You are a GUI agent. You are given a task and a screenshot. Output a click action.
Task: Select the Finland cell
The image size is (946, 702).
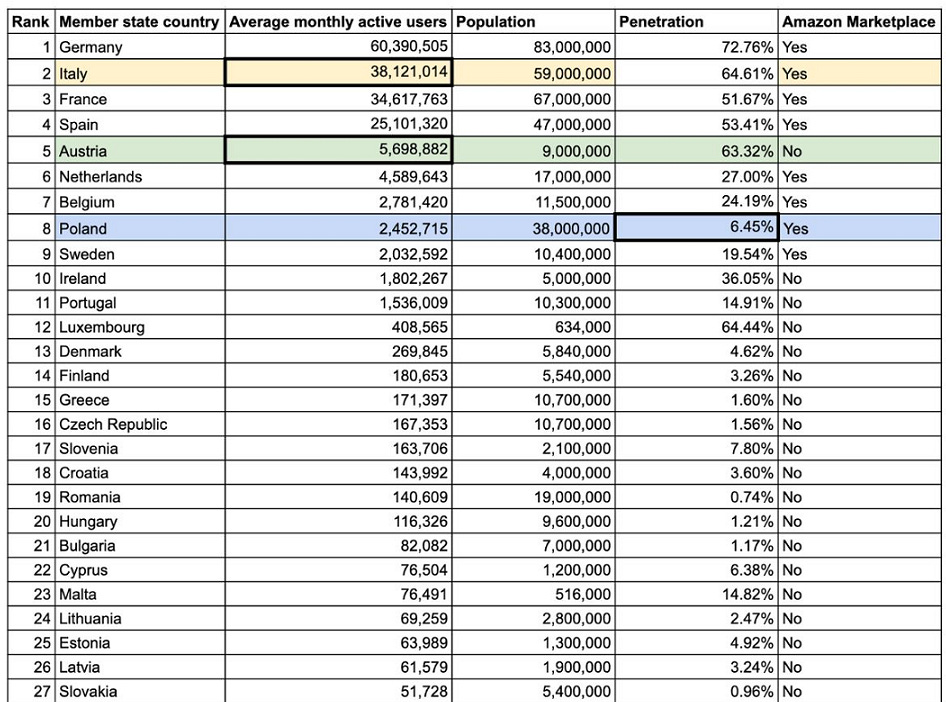tap(140, 375)
